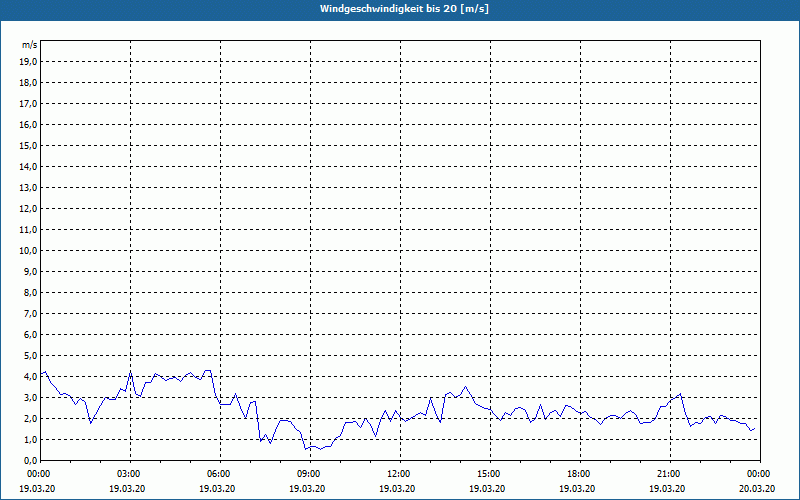Click the 19.03.20 date under 18:00

coord(577,489)
